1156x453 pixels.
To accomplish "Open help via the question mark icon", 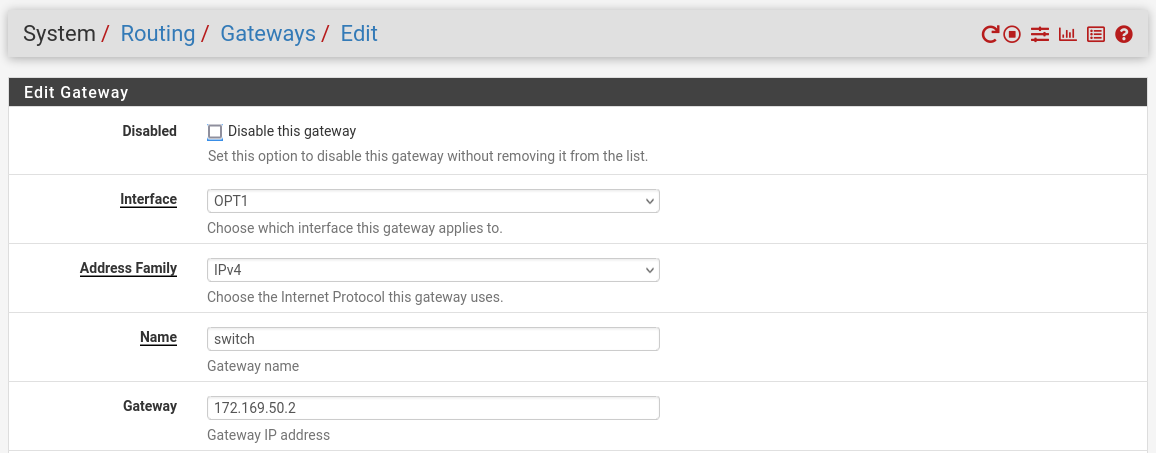I will [1124, 34].
